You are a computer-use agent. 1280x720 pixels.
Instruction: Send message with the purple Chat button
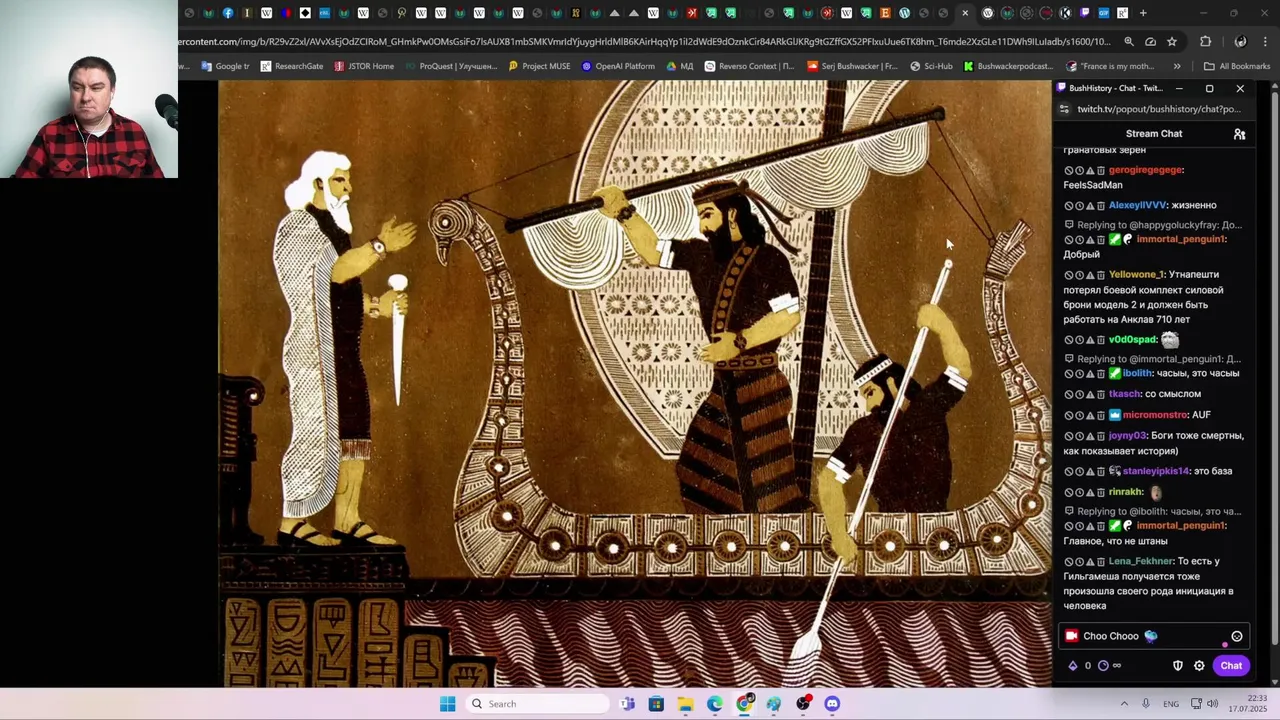pos(1231,666)
